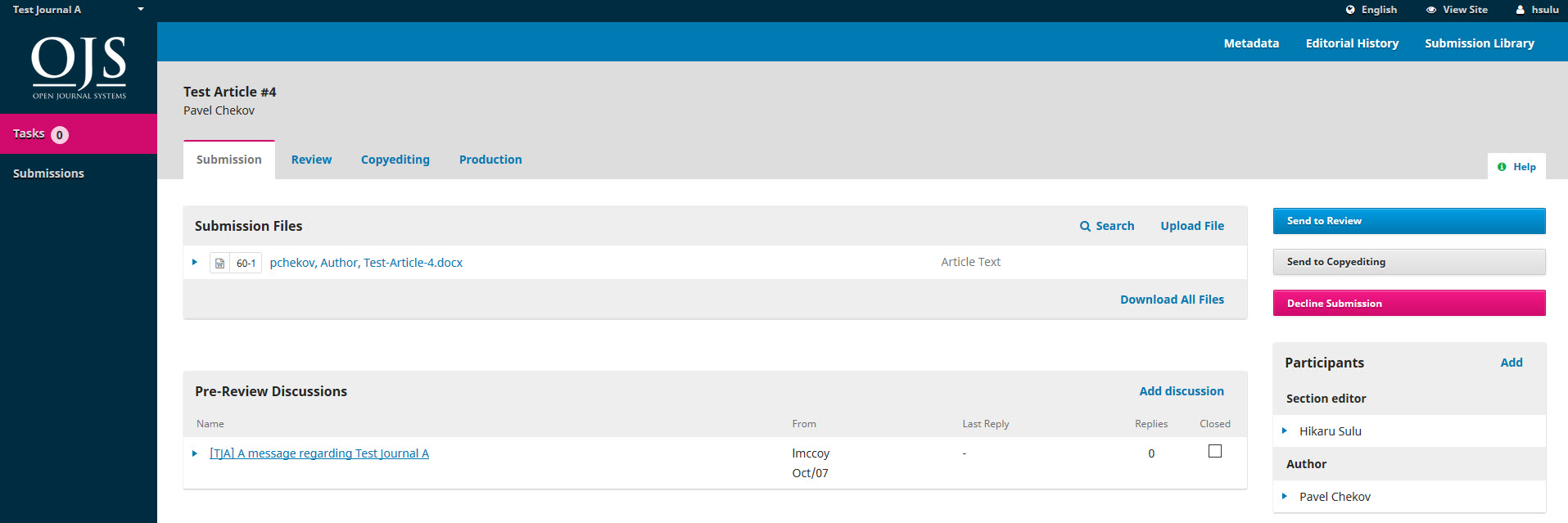Click the user icon beside hsulu
1568x523 pixels.
tap(1520, 10)
